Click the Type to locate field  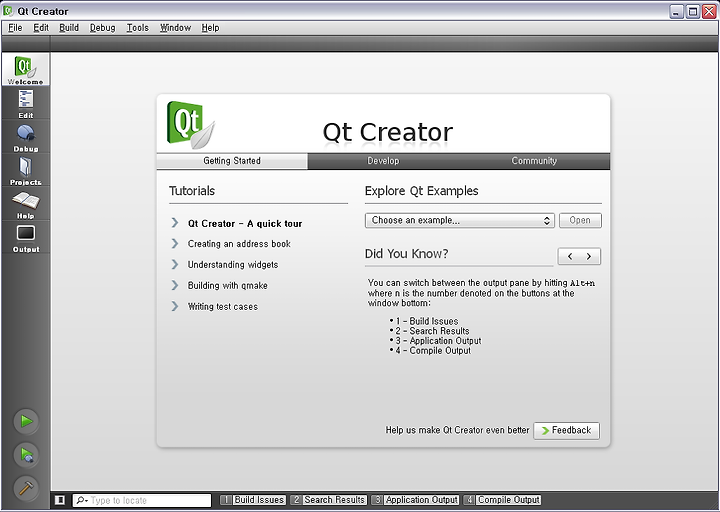[141, 500]
